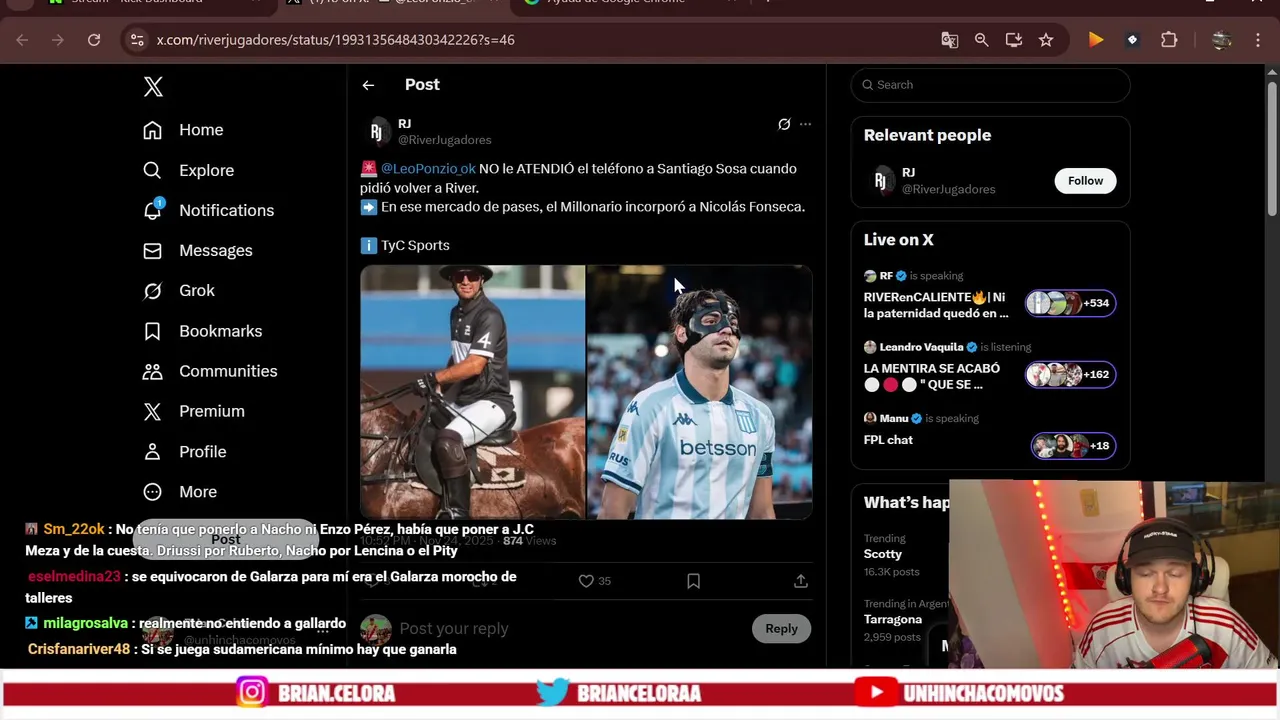This screenshot has width=1280, height=720.
Task: Open Notifications in sidebar
Action: pos(208,210)
